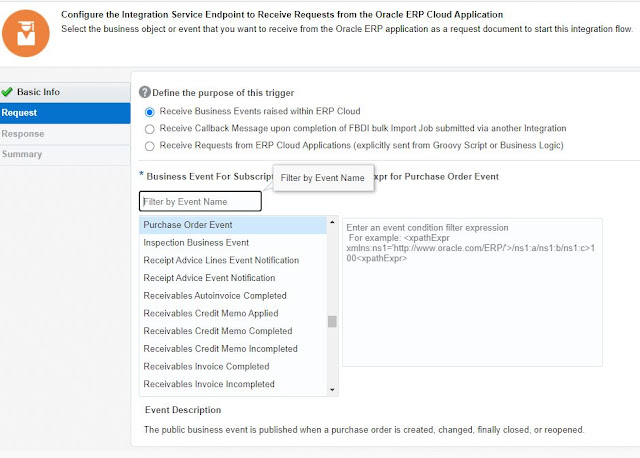Click the event list scrollbar thumb

point(332,322)
